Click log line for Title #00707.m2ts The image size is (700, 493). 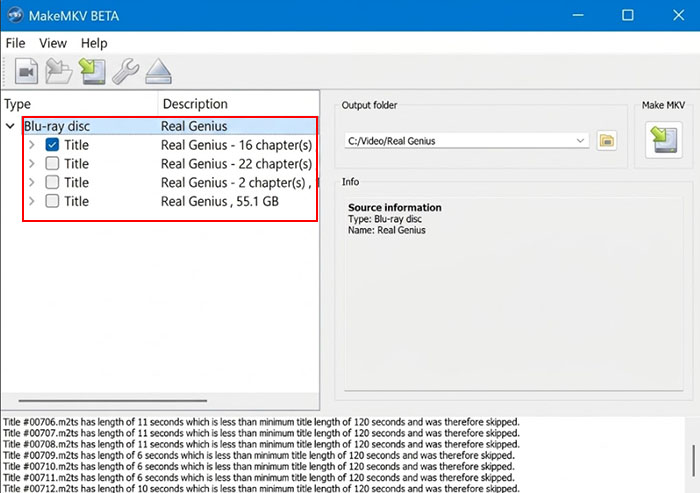[261, 433]
